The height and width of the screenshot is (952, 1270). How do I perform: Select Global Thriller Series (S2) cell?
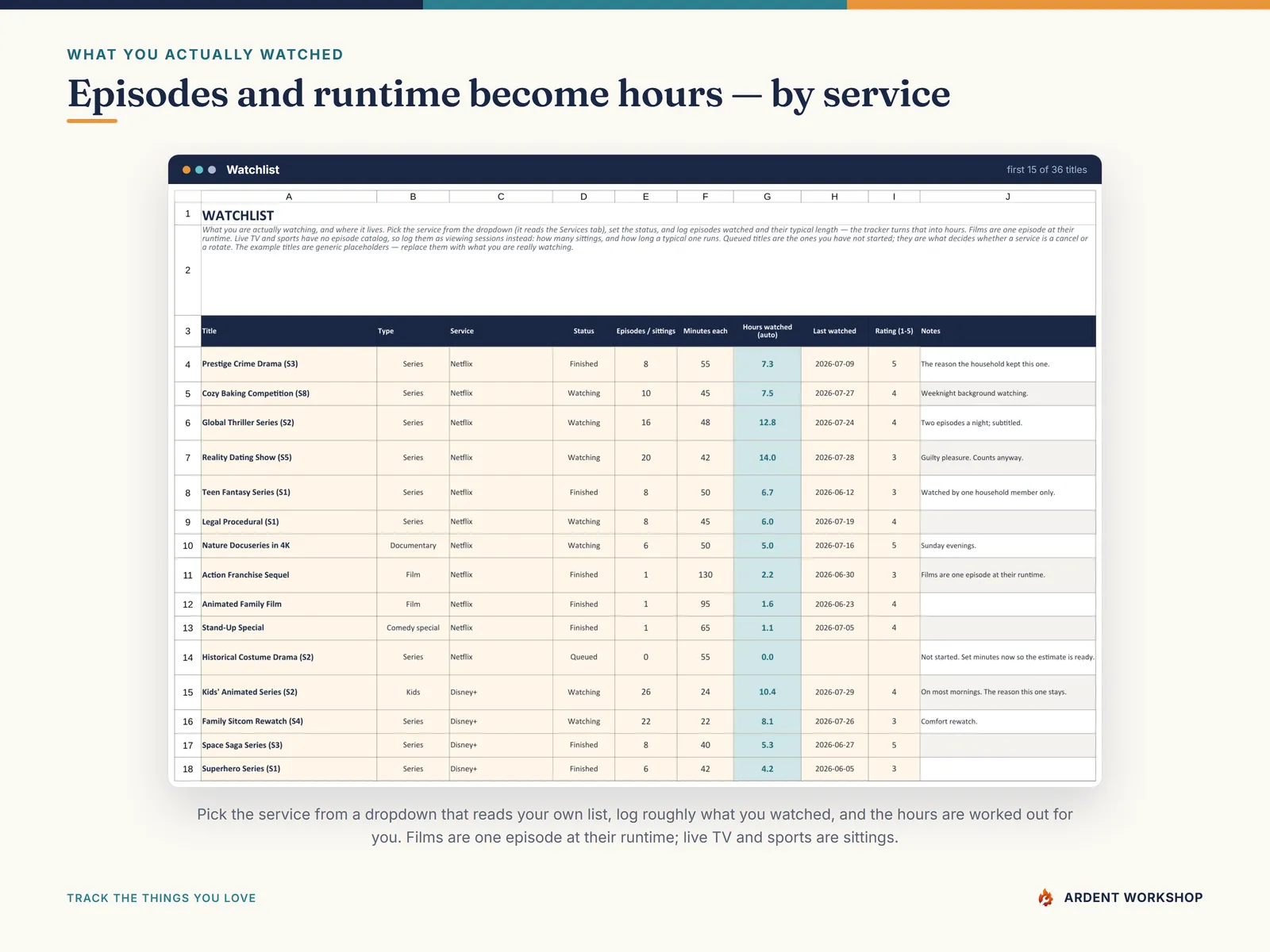click(289, 423)
